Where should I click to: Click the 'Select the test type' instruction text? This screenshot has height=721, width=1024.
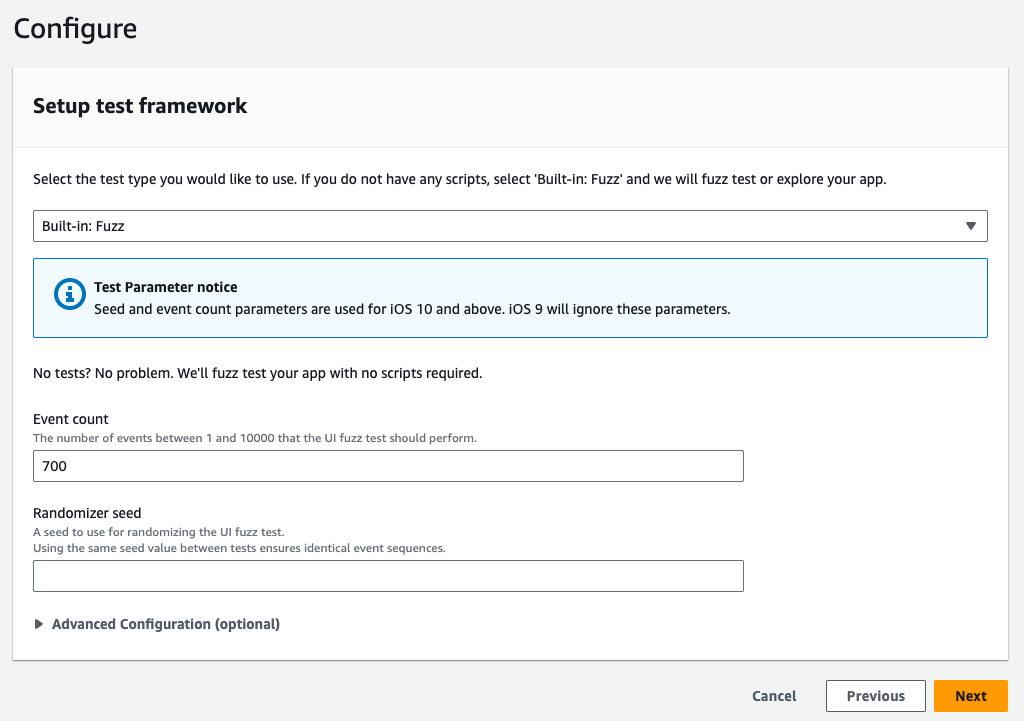click(x=459, y=180)
